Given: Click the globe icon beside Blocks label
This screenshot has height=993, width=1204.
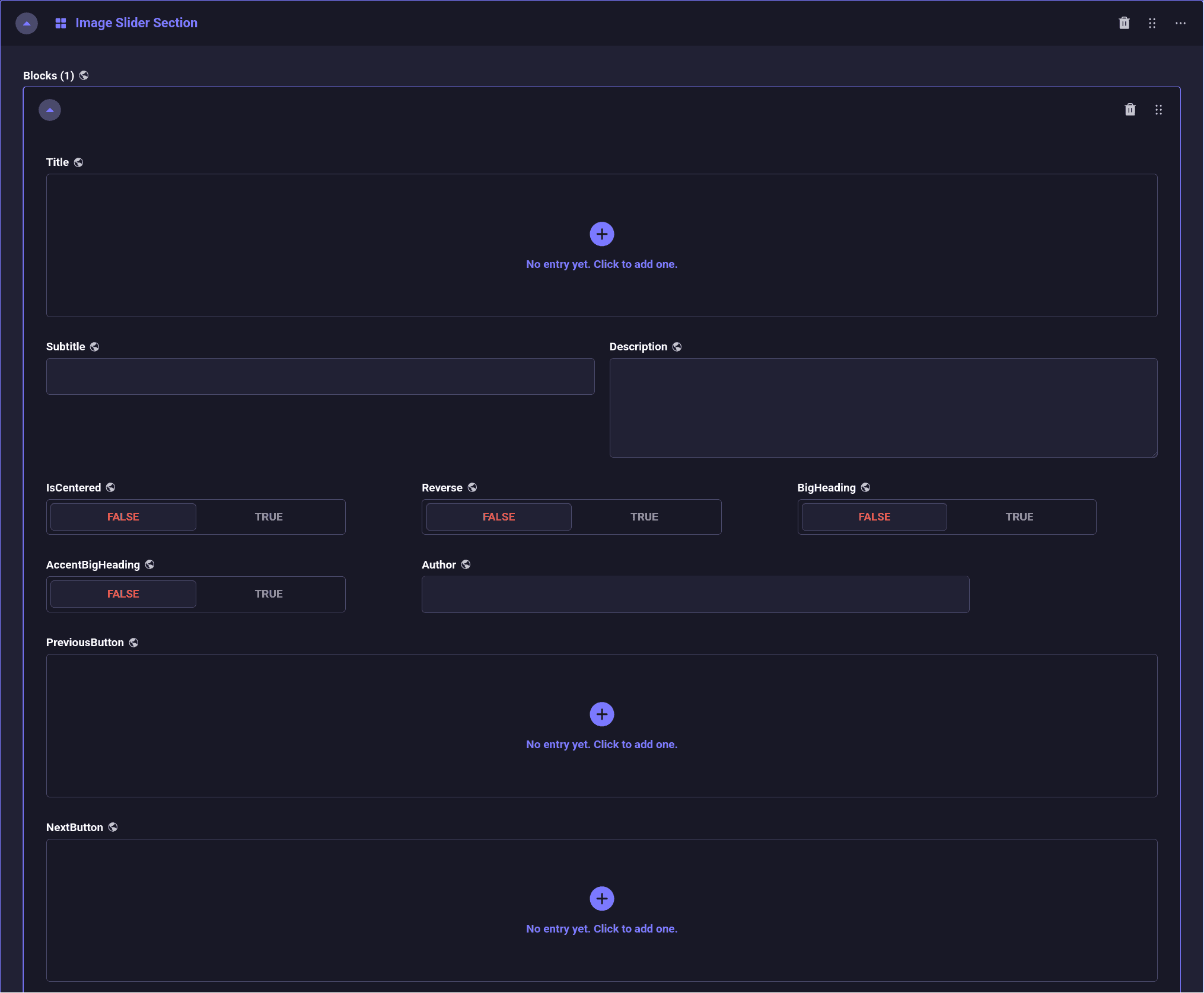Looking at the screenshot, I should 84,75.
